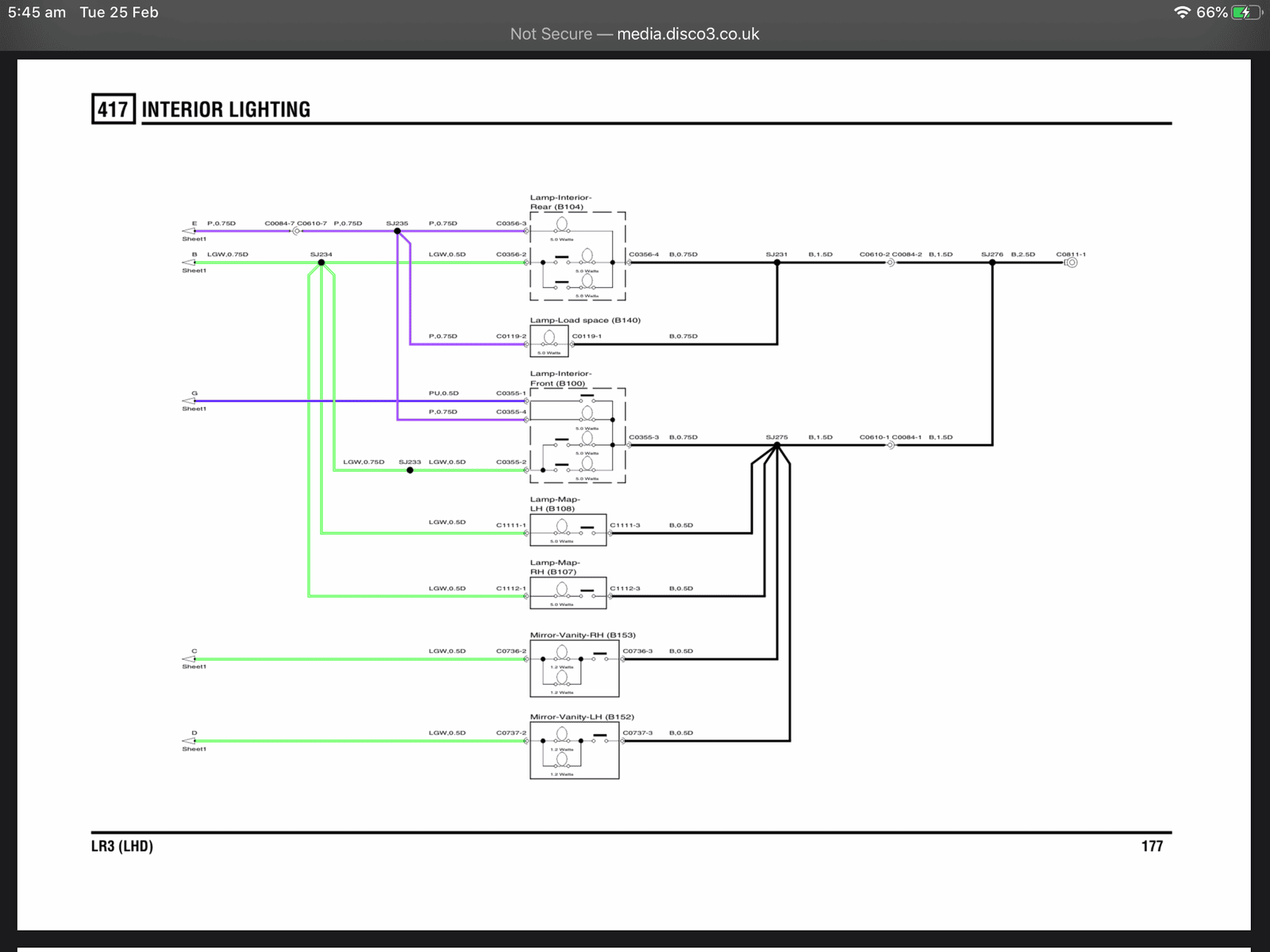Image resolution: width=1270 pixels, height=952 pixels.
Task: Click the C1111-3 connector label
Action: (625, 525)
